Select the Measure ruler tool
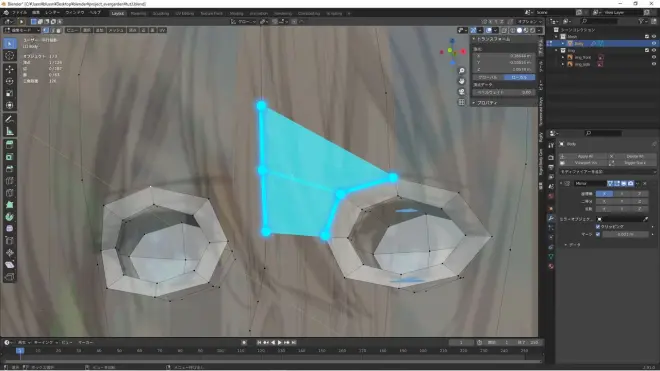 pos(10,131)
